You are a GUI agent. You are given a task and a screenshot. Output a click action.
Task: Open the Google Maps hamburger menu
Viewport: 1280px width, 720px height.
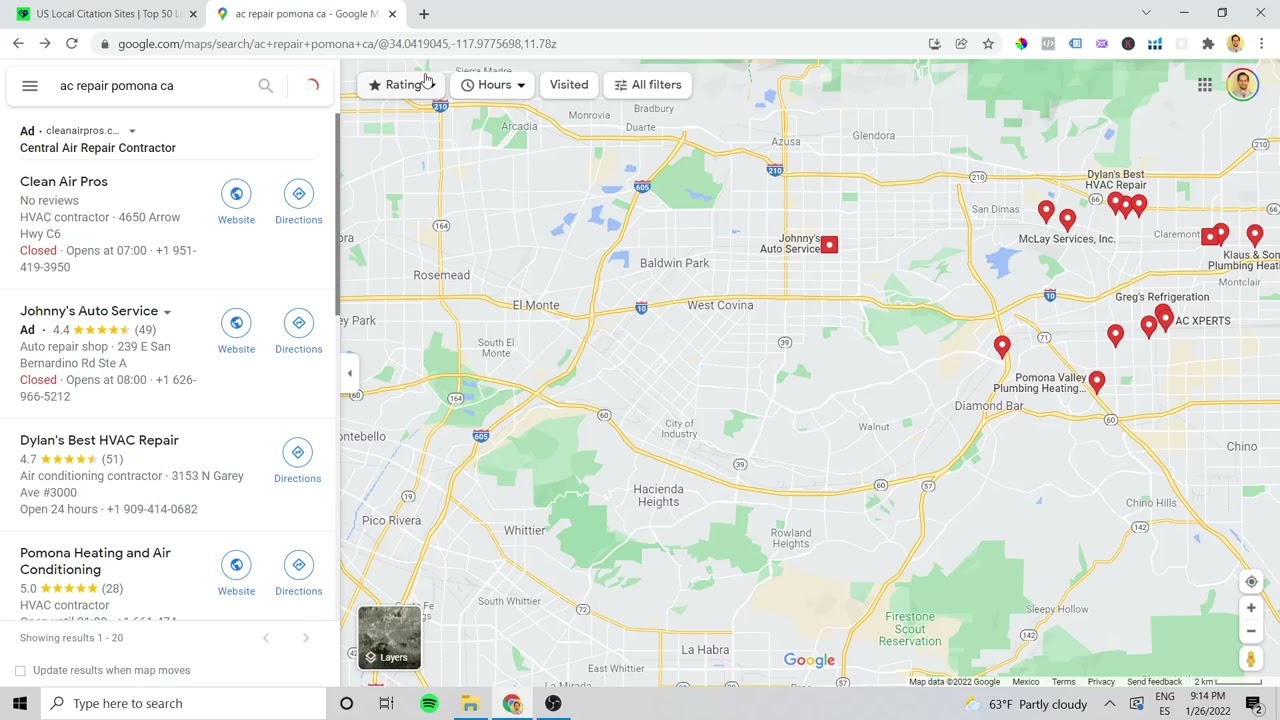click(x=30, y=86)
